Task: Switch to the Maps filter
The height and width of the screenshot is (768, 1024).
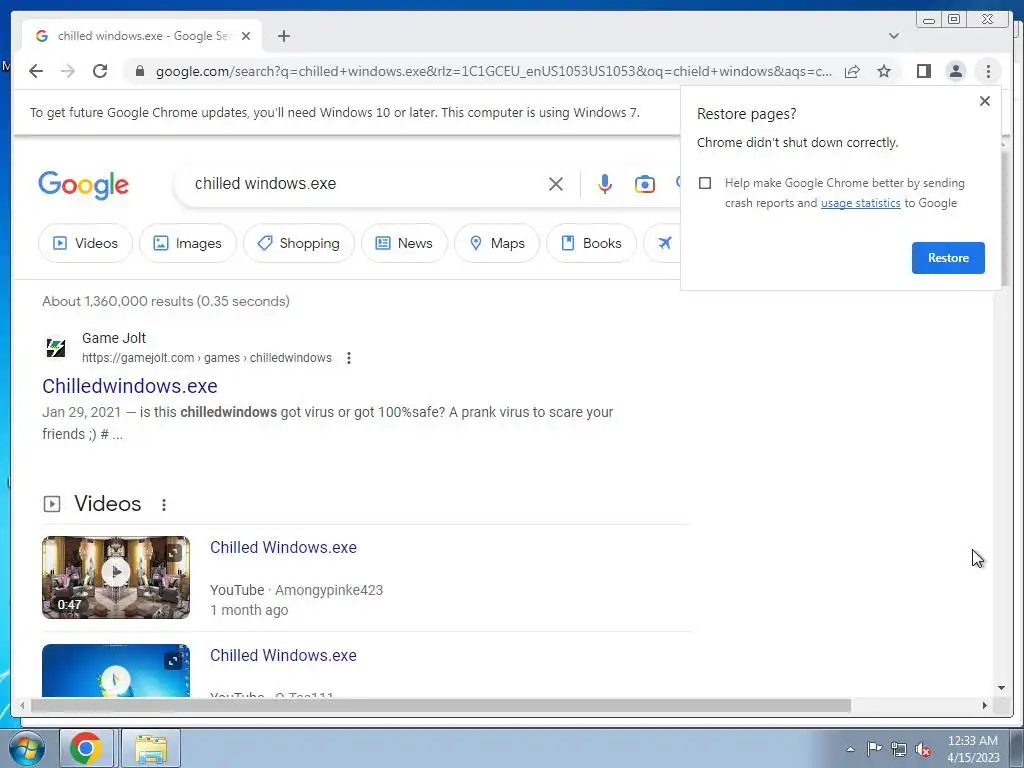Action: tap(497, 243)
